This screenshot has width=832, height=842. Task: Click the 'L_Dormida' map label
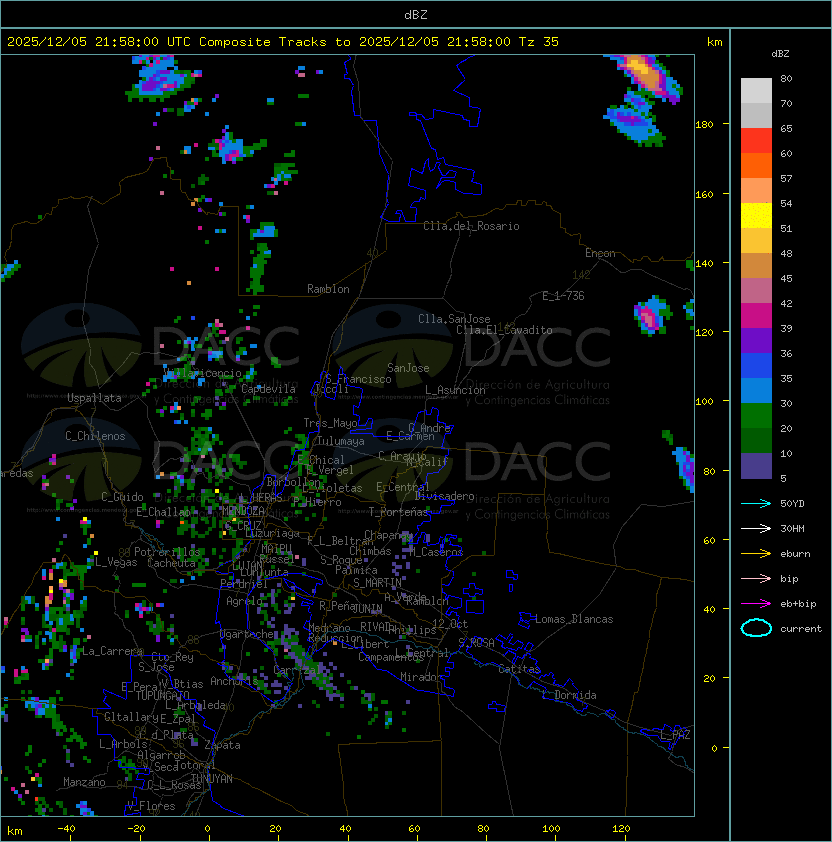pos(569,695)
